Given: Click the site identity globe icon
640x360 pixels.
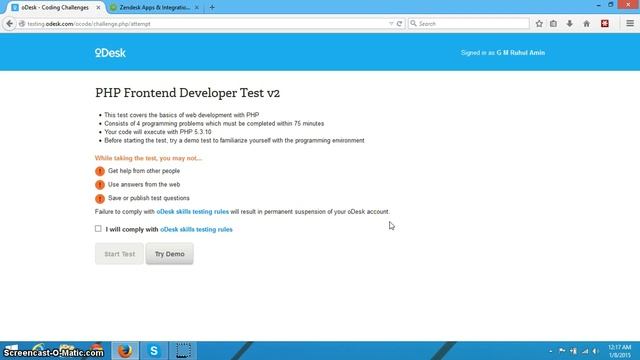Looking at the screenshot, I should coord(22,24).
